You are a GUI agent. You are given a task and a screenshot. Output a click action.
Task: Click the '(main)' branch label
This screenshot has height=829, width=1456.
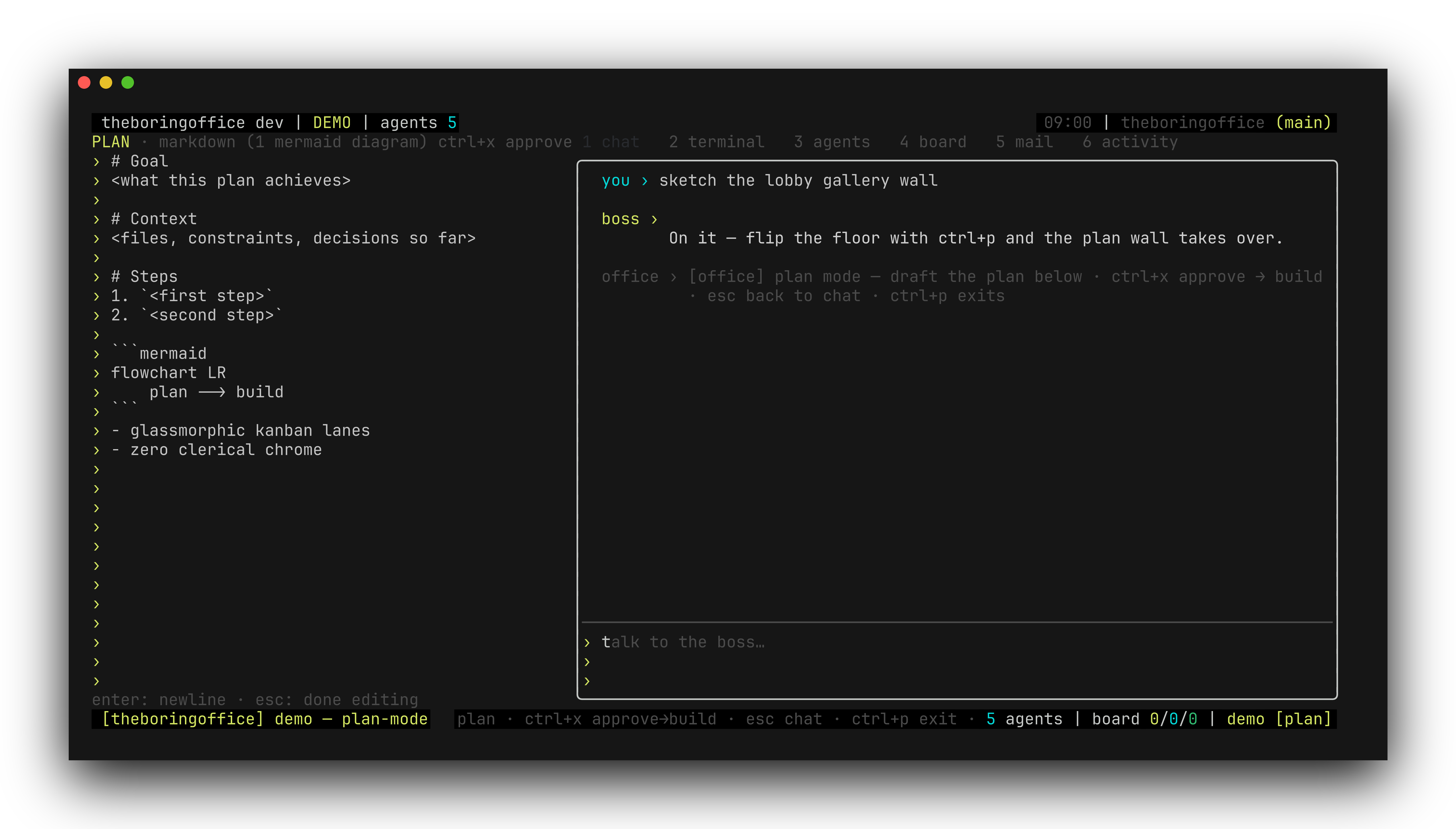click(x=1303, y=123)
